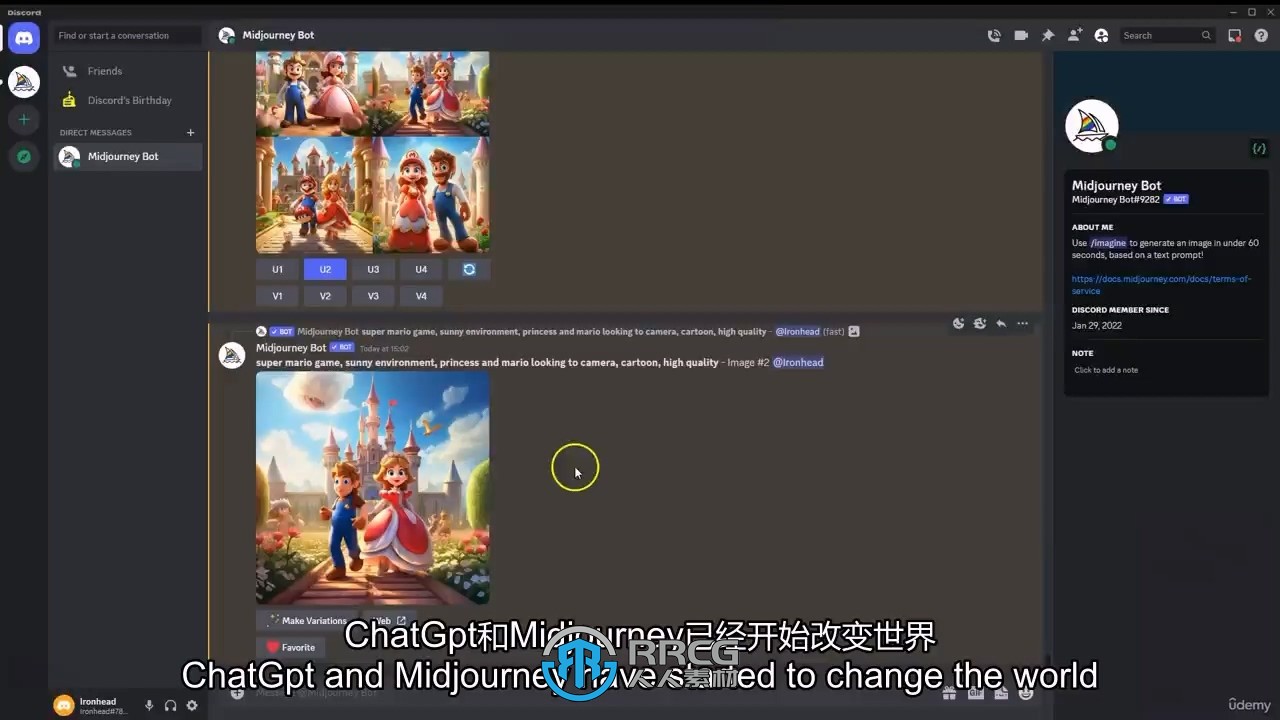This screenshot has width=1280, height=720.
Task: Mark image as Favorite
Action: point(291,647)
